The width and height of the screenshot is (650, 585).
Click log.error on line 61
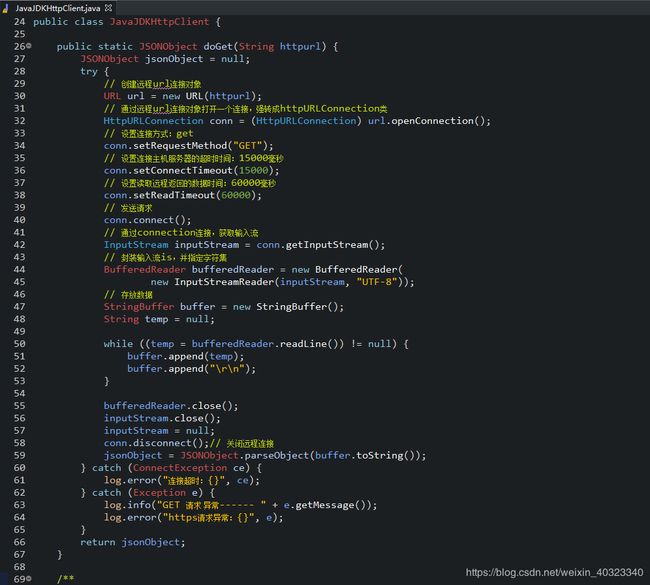[x=130, y=481]
